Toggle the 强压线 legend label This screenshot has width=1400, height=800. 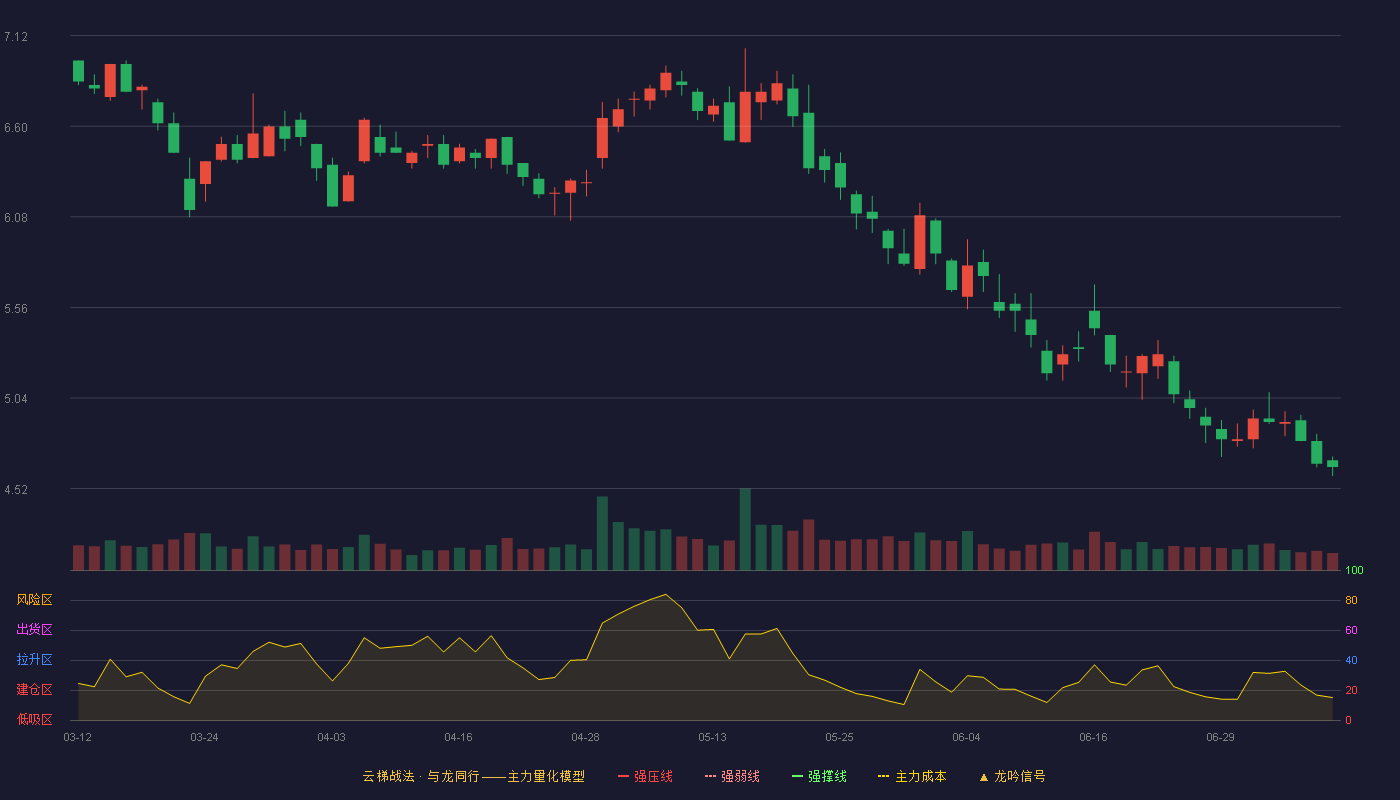pyautogui.click(x=654, y=776)
